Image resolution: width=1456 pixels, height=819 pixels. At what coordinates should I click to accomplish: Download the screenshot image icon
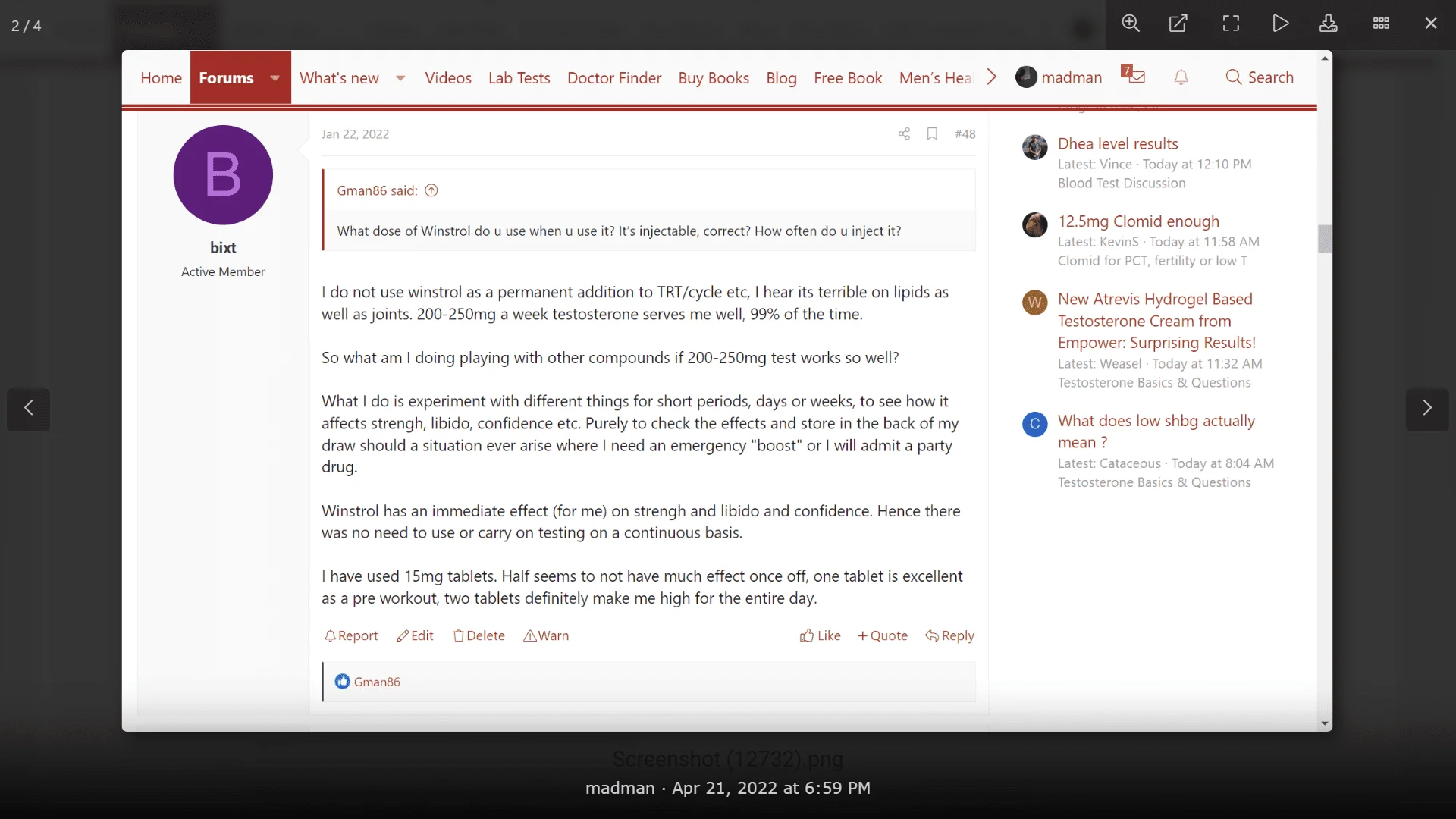[x=1328, y=24]
